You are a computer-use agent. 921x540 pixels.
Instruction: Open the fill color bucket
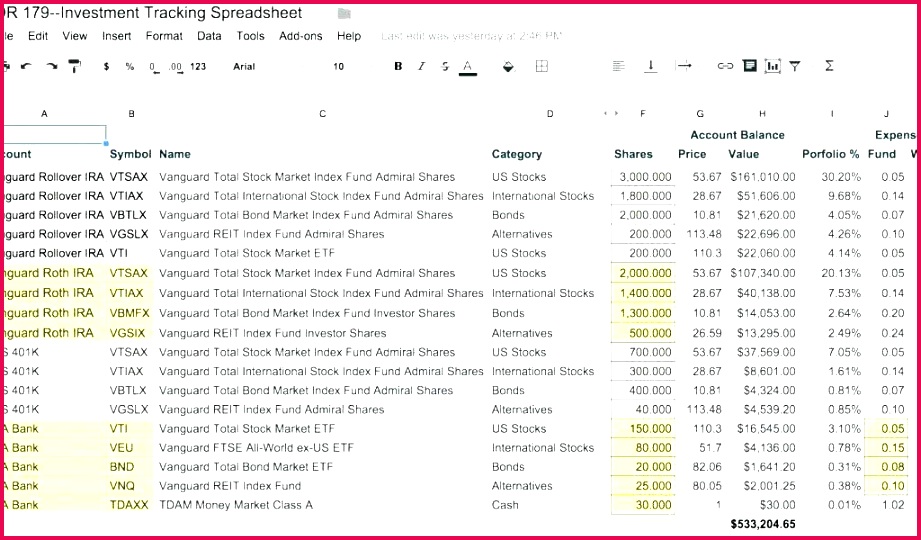509,67
